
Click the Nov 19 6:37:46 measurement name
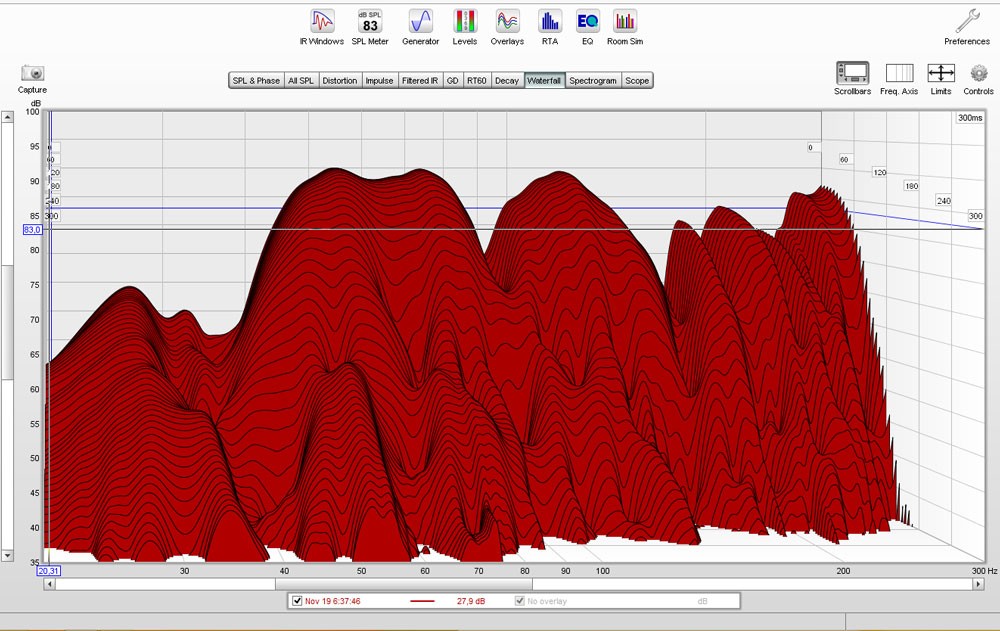point(332,601)
